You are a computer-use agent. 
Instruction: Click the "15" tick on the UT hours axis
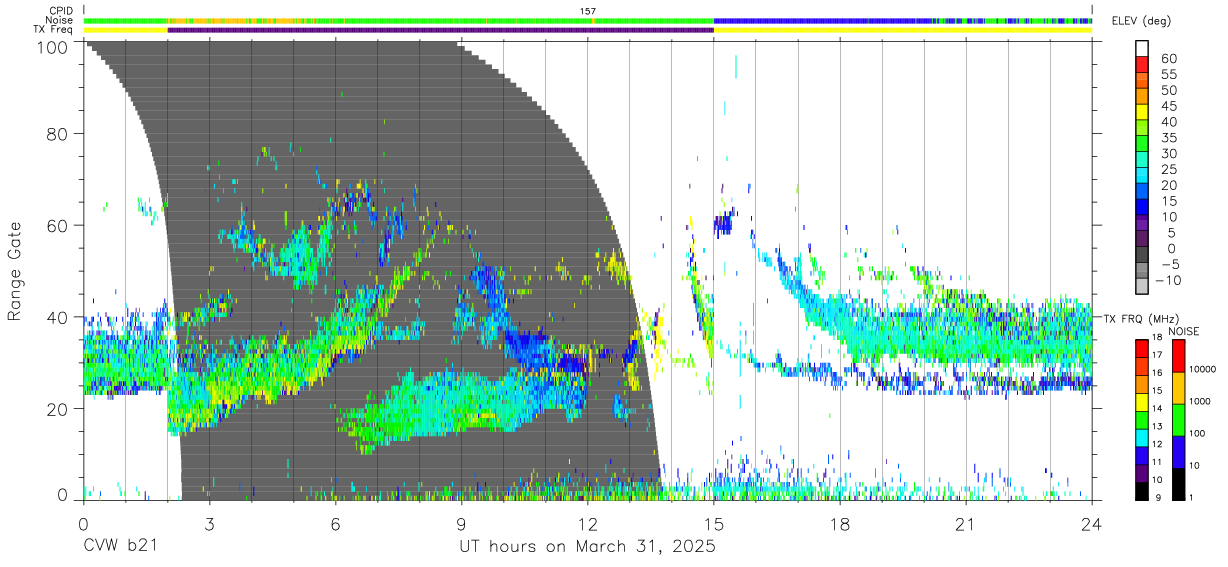714,524
